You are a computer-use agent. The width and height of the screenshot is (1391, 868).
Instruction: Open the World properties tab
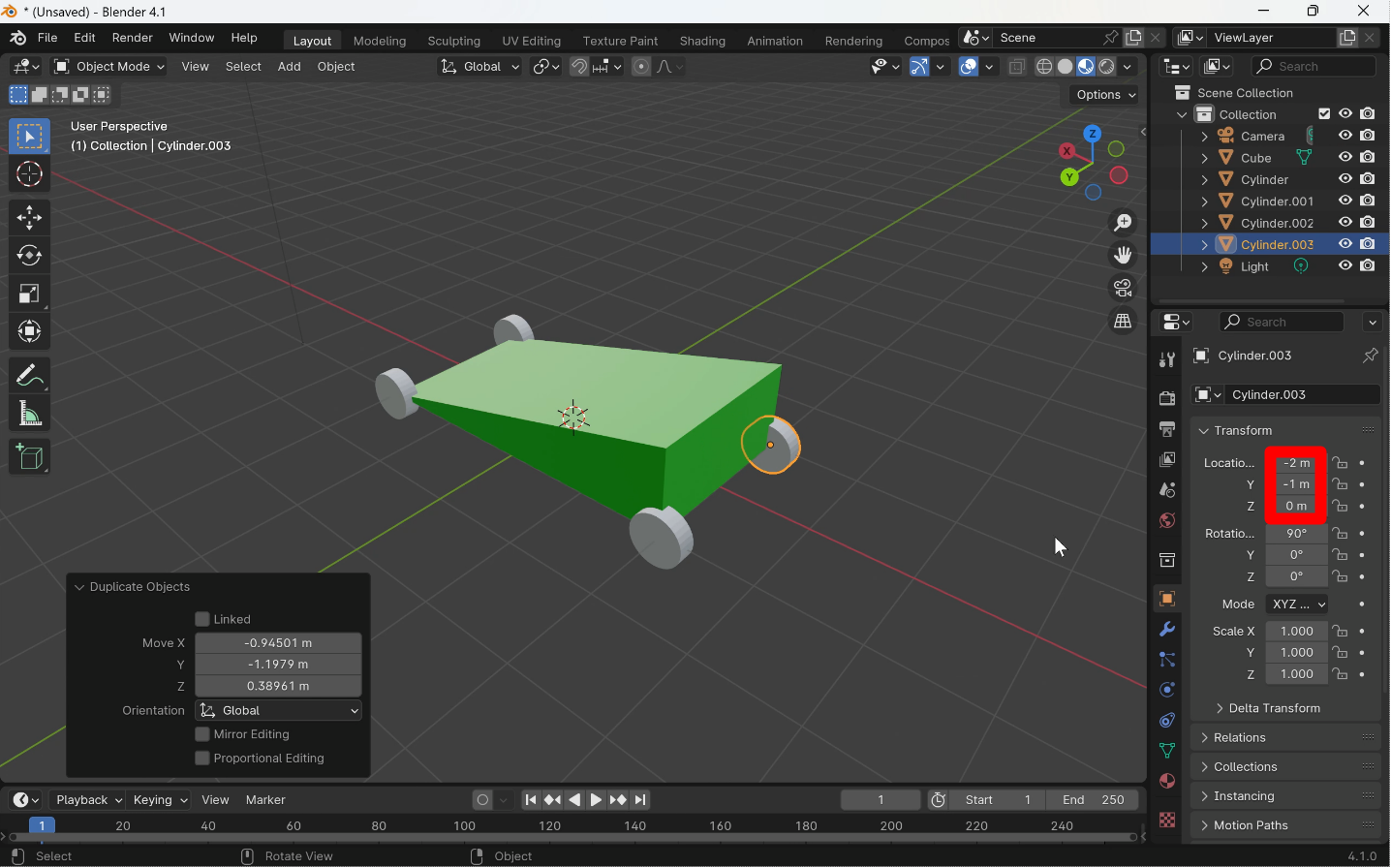1167,521
